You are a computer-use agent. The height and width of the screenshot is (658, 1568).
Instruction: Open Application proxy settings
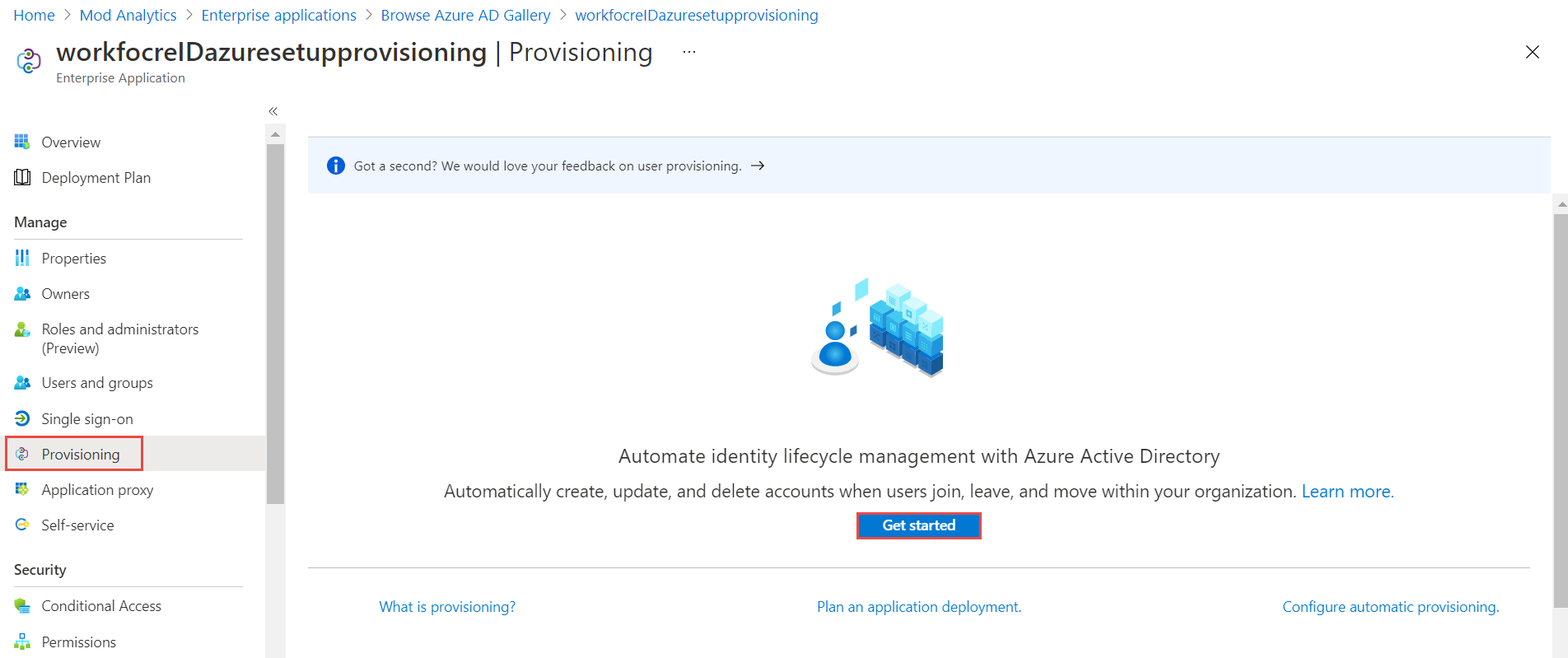coord(97,489)
